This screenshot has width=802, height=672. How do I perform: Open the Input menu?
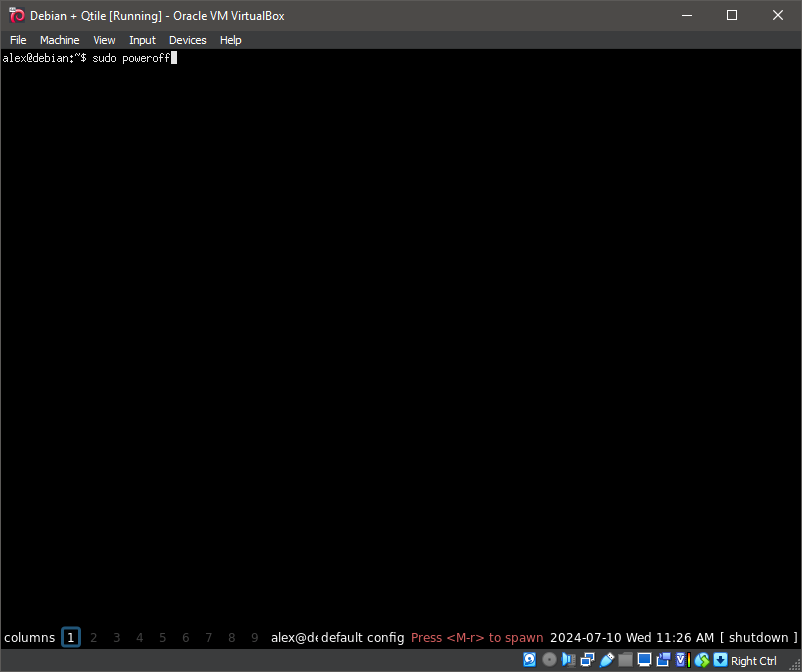(142, 40)
